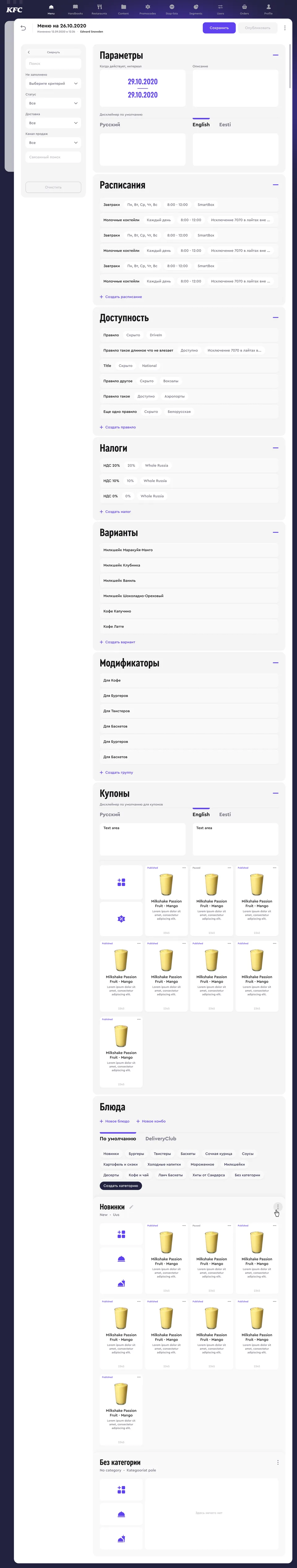The height and width of the screenshot is (1568, 297).
Task: Collapse the Доступность section
Action: point(276,317)
